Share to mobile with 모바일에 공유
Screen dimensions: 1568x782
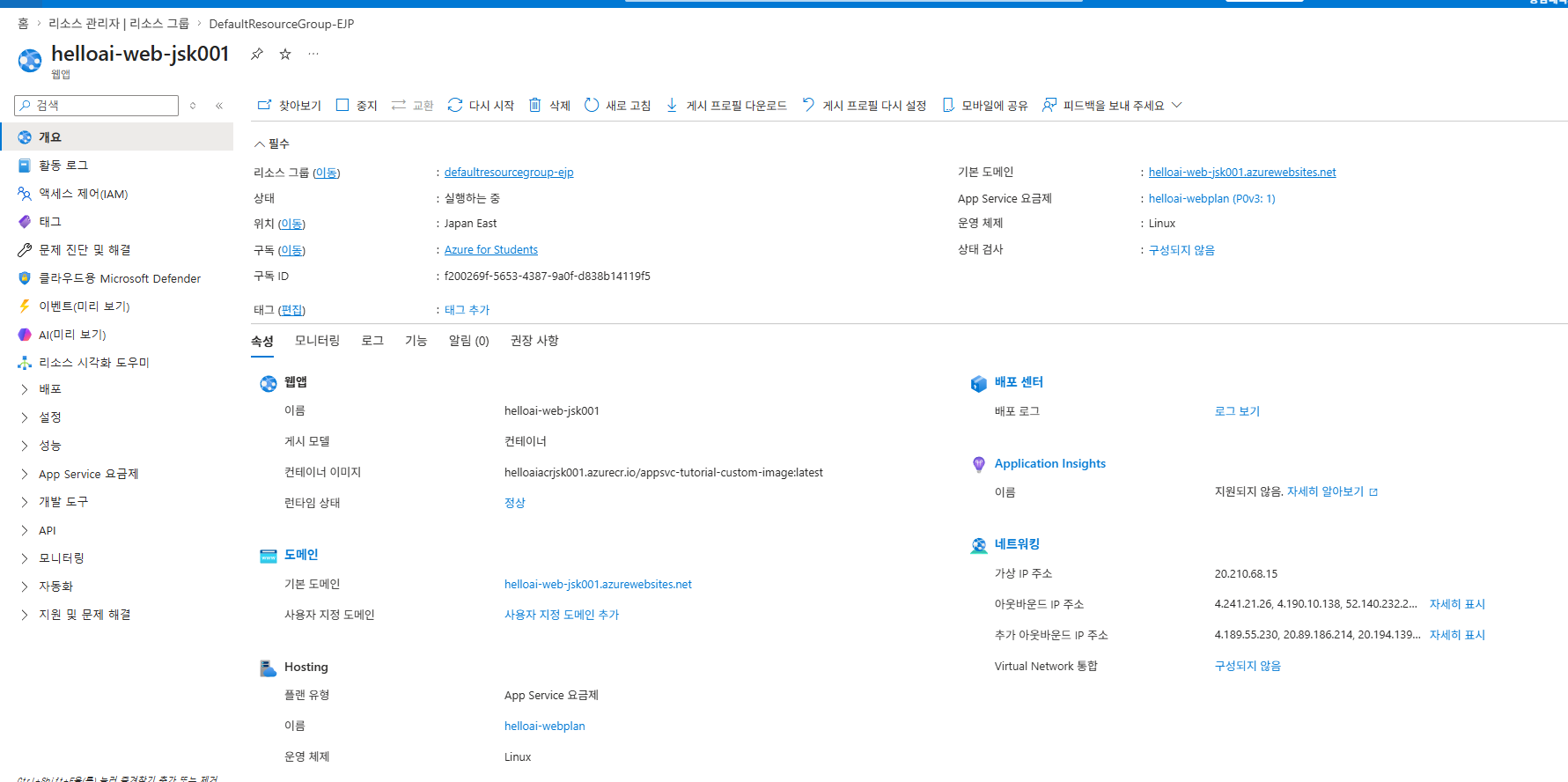pyautogui.click(x=985, y=105)
